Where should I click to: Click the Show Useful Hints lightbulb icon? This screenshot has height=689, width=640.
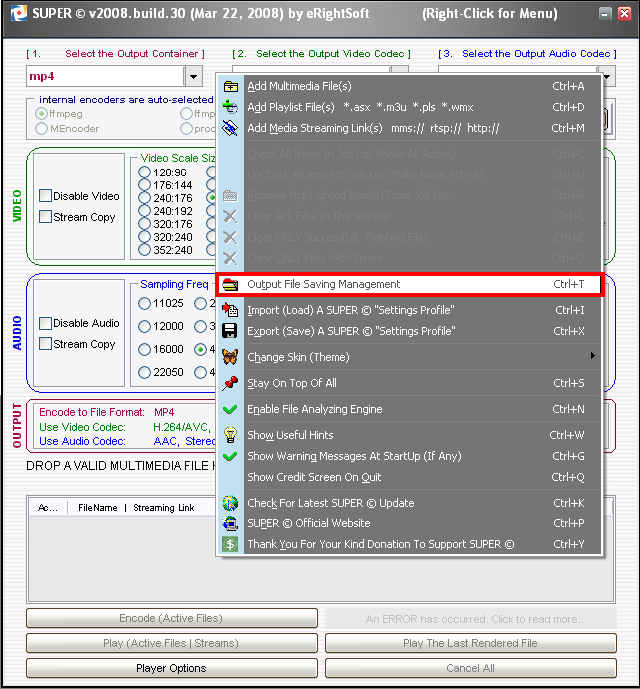[x=230, y=435]
